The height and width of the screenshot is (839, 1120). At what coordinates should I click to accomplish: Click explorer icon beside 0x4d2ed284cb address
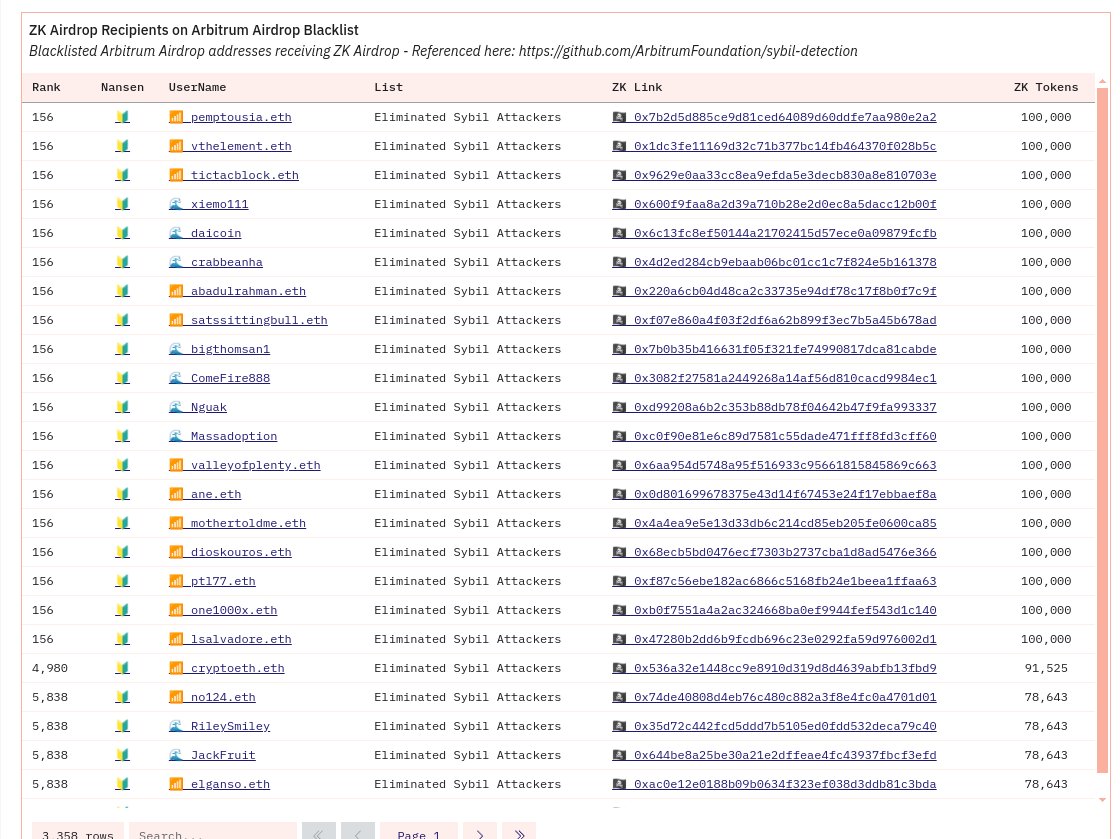pos(619,262)
